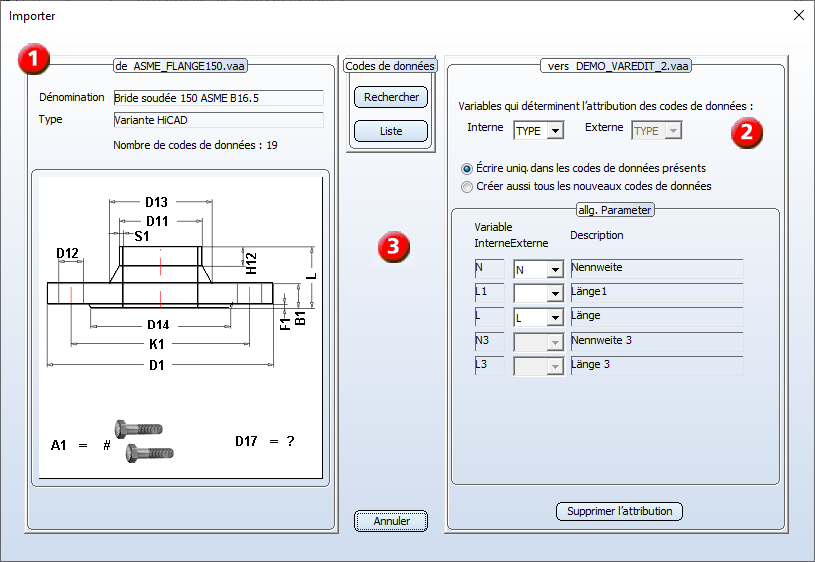Image resolution: width=815 pixels, height=562 pixels.
Task: Click the 'de ASME_FLANGE150.vaa' source label
Action: click(x=180, y=66)
